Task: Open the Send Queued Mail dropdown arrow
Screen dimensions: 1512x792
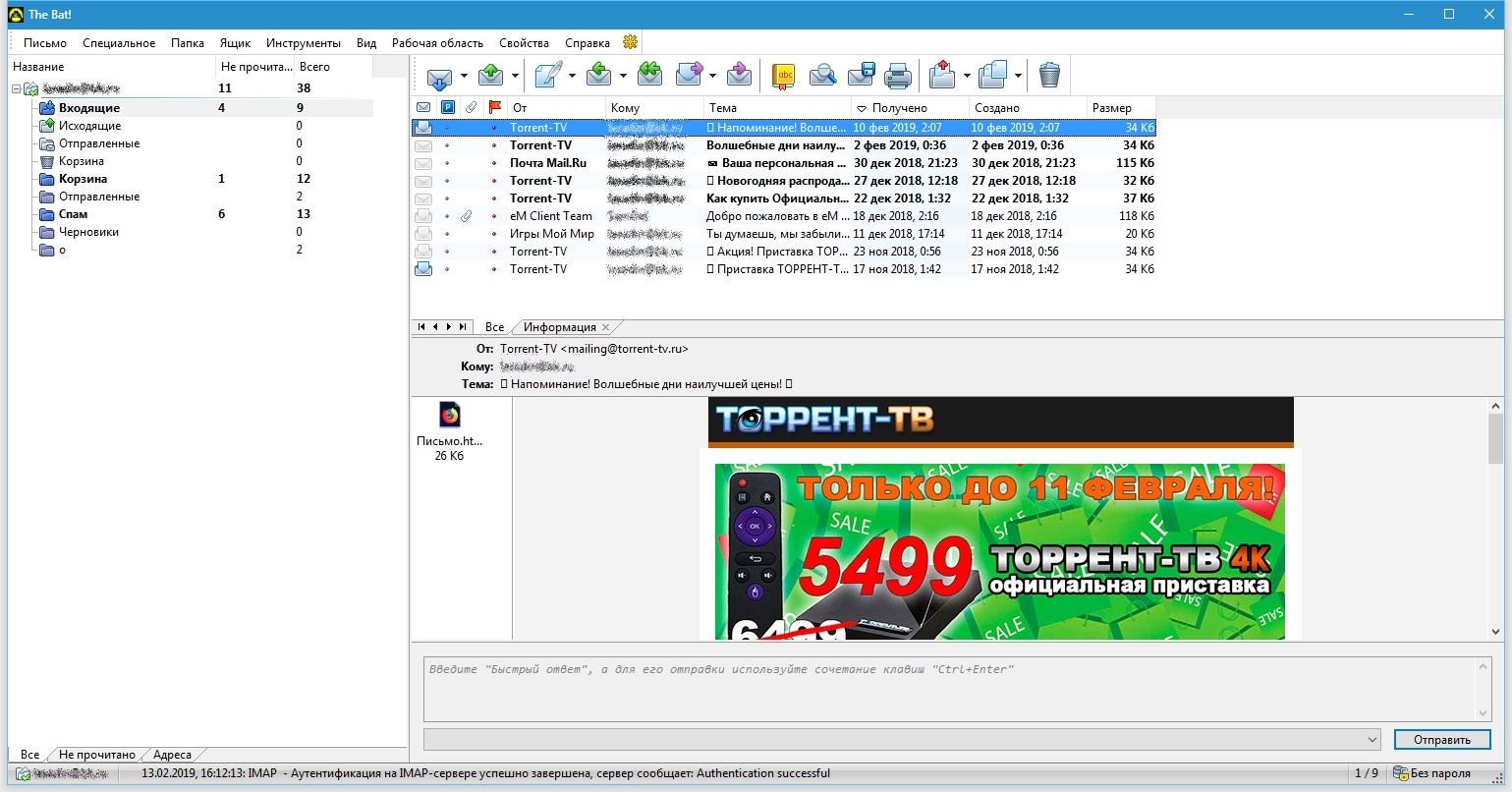Action: (x=515, y=76)
